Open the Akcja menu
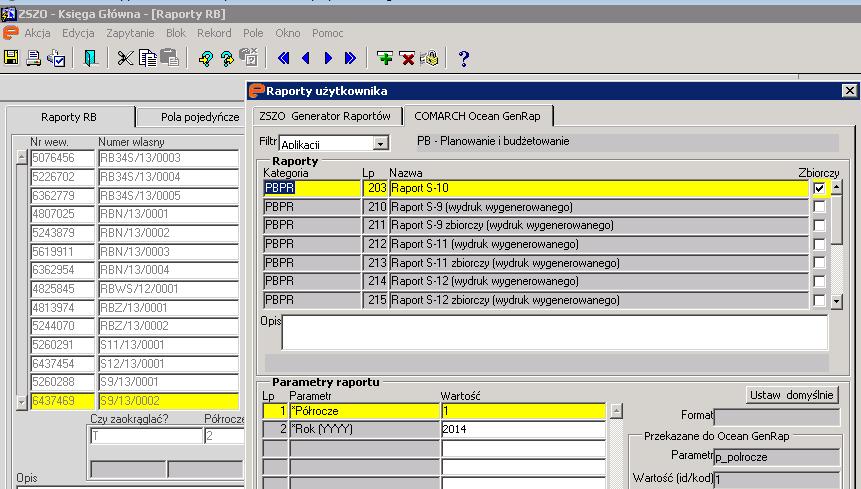Image resolution: width=861 pixels, height=489 pixels. coord(37,33)
